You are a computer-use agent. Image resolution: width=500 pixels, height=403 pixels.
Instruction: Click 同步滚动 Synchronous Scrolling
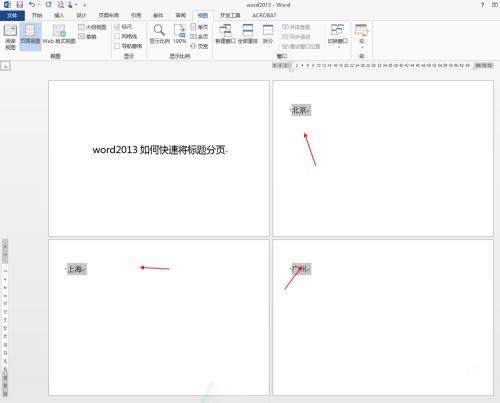click(296, 36)
